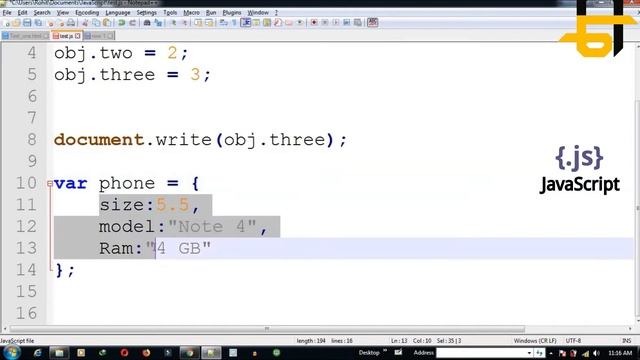The image size is (640, 360).
Task: Switch to the test.js tab
Action: click(67, 36)
